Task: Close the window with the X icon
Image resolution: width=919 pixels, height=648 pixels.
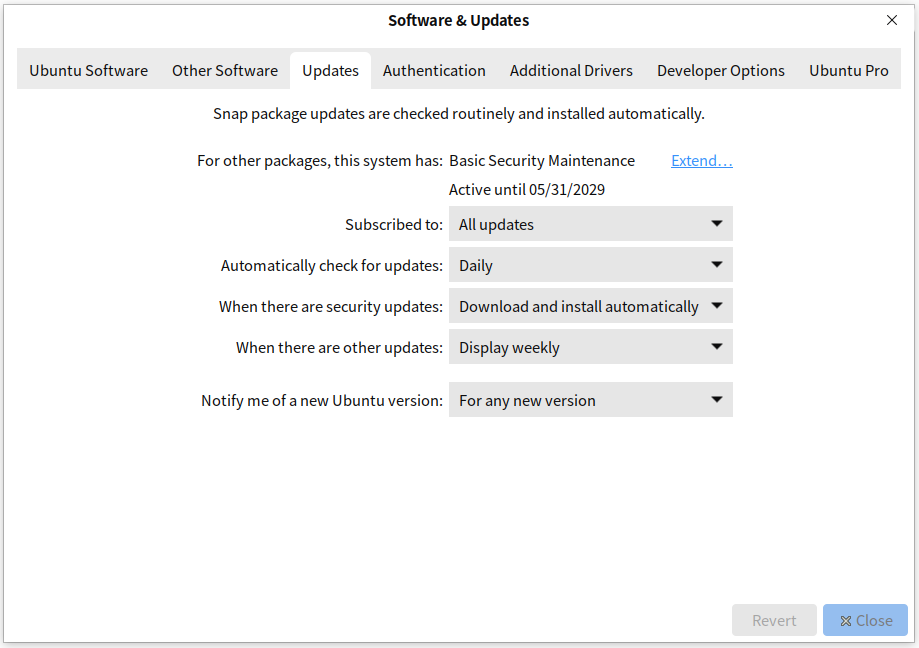Action: 892,20
